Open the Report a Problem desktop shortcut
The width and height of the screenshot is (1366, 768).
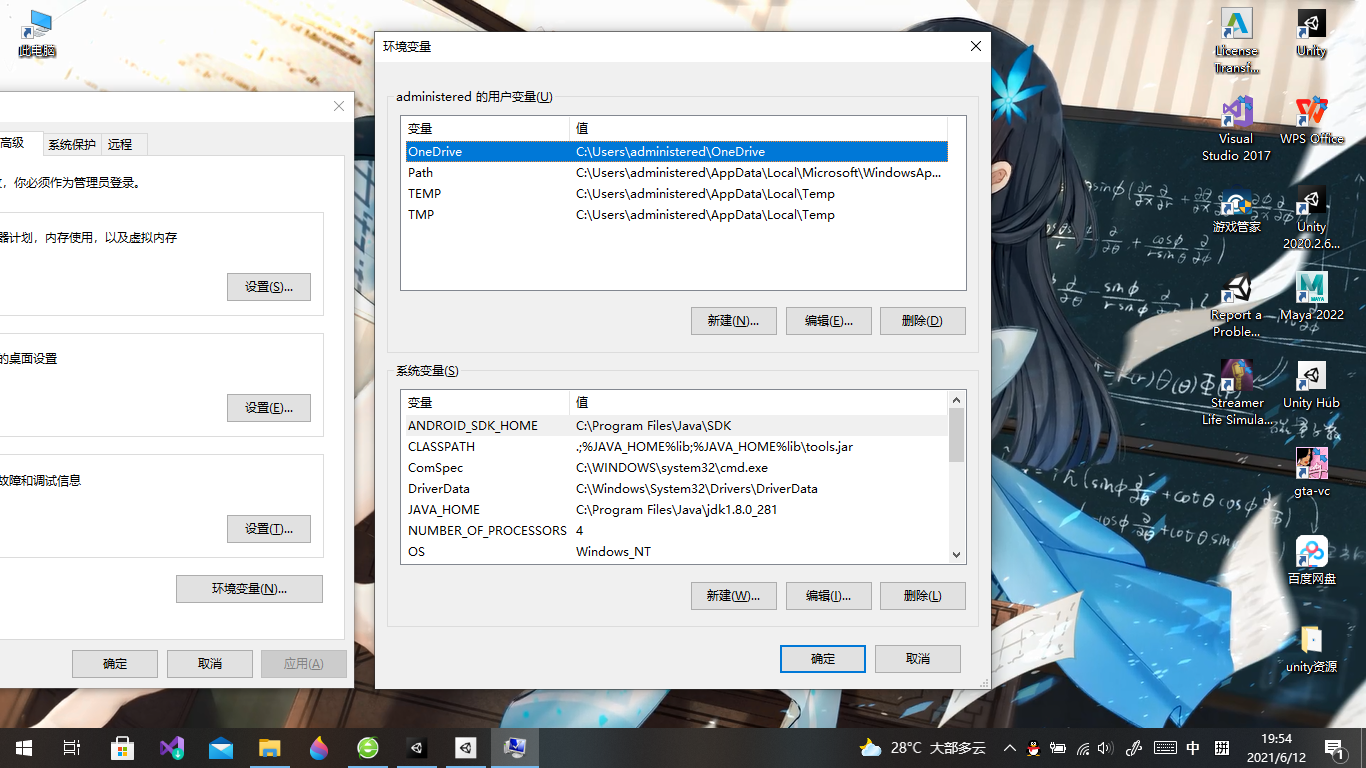click(1236, 305)
